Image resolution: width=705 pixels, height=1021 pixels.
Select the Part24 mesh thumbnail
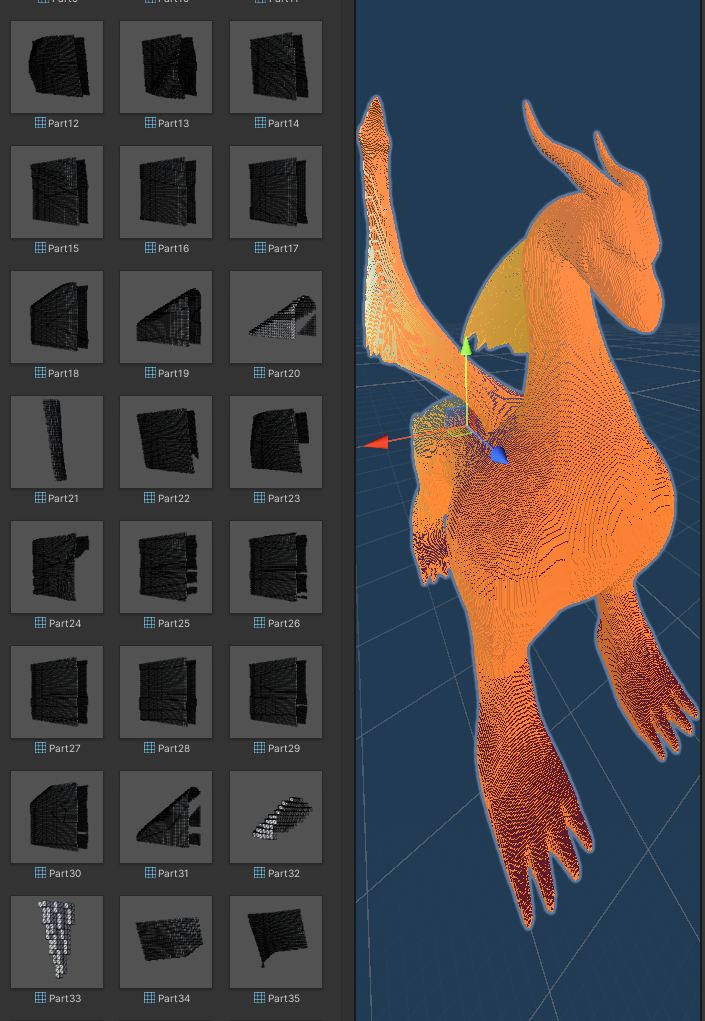(57, 567)
